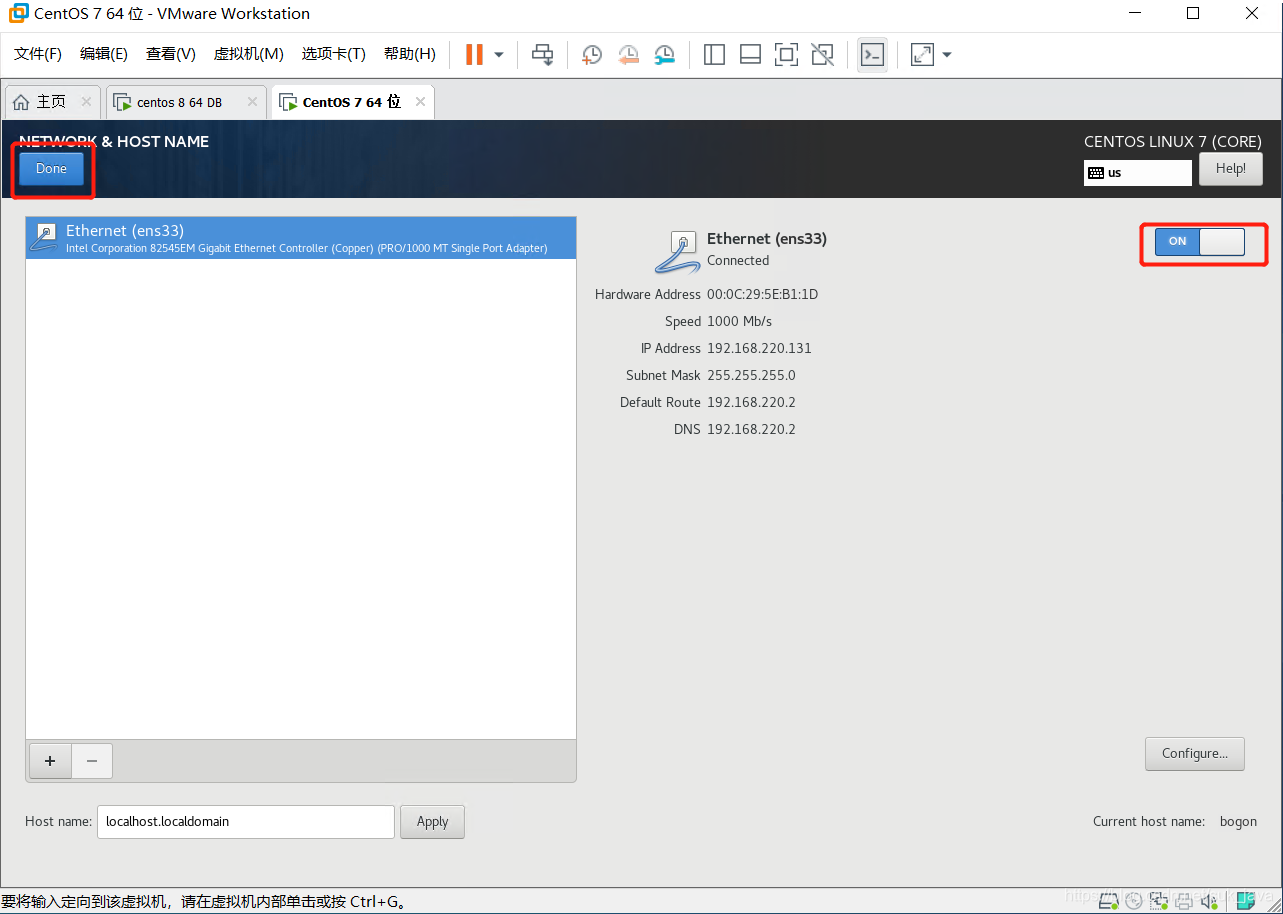Close the centos 8 64 DB tab
Image resolution: width=1283 pixels, height=914 pixels.
click(250, 102)
